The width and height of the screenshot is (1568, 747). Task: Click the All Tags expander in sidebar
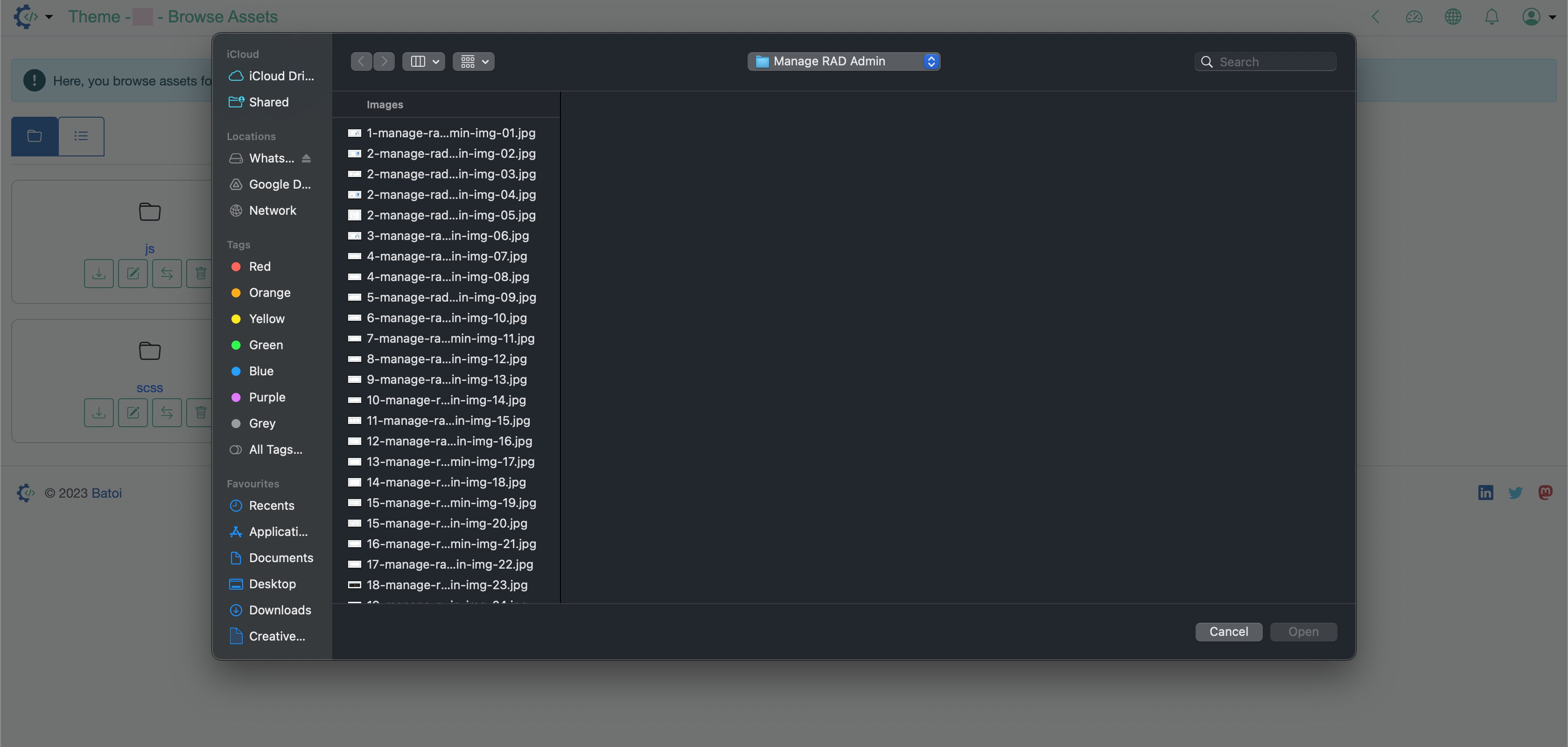tap(275, 449)
